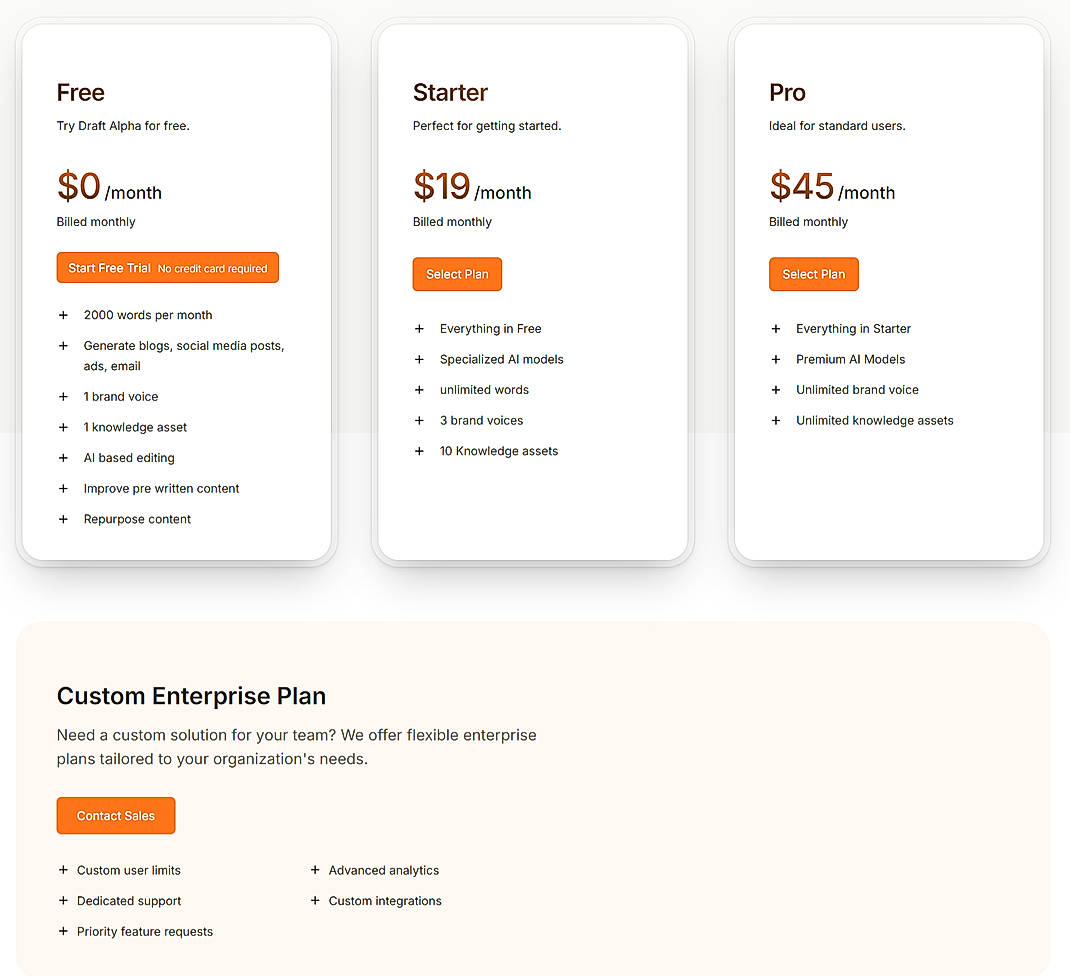This screenshot has height=976, width=1070.
Task: Click the plus beside "3 brand voices"
Action: 419,421
